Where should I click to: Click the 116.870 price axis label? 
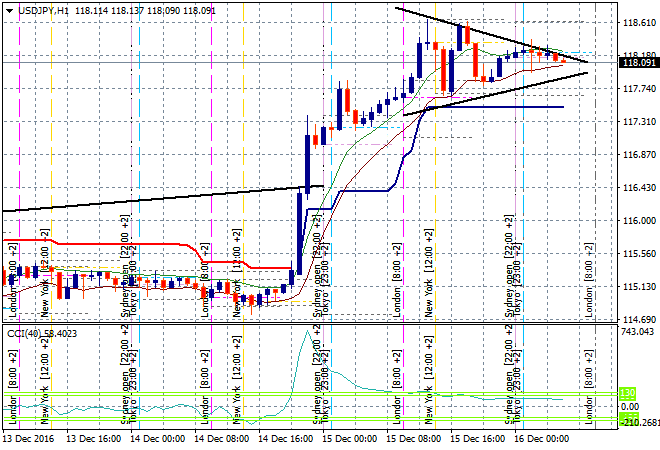[639, 154]
